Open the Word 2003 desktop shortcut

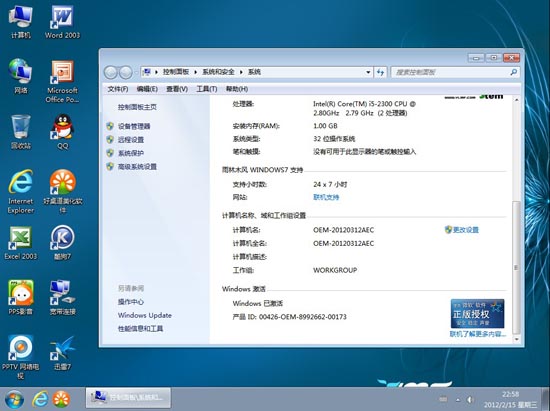pyautogui.click(x=62, y=22)
